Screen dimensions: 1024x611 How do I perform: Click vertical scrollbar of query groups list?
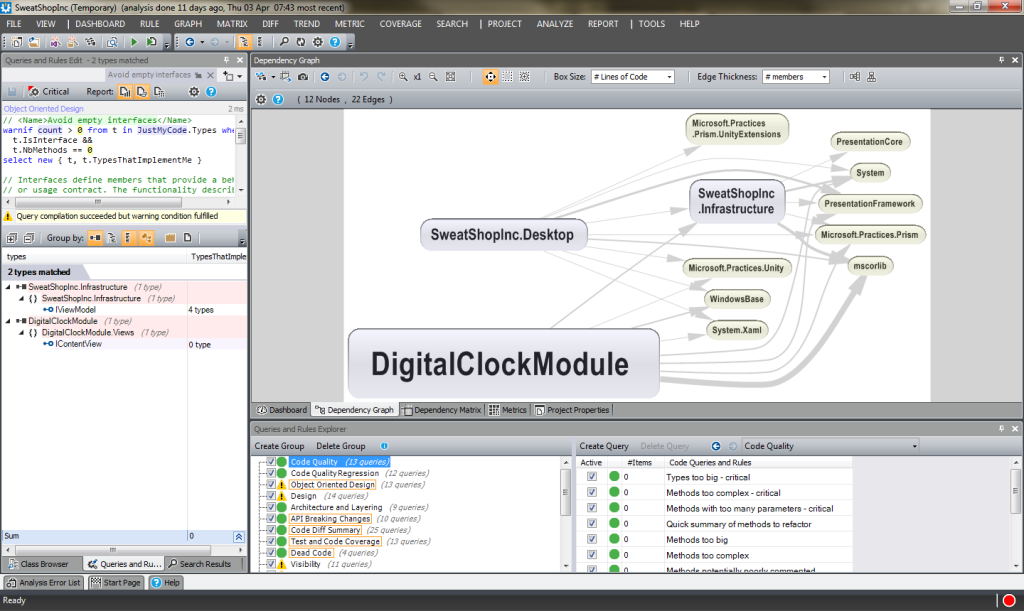[x=565, y=490]
